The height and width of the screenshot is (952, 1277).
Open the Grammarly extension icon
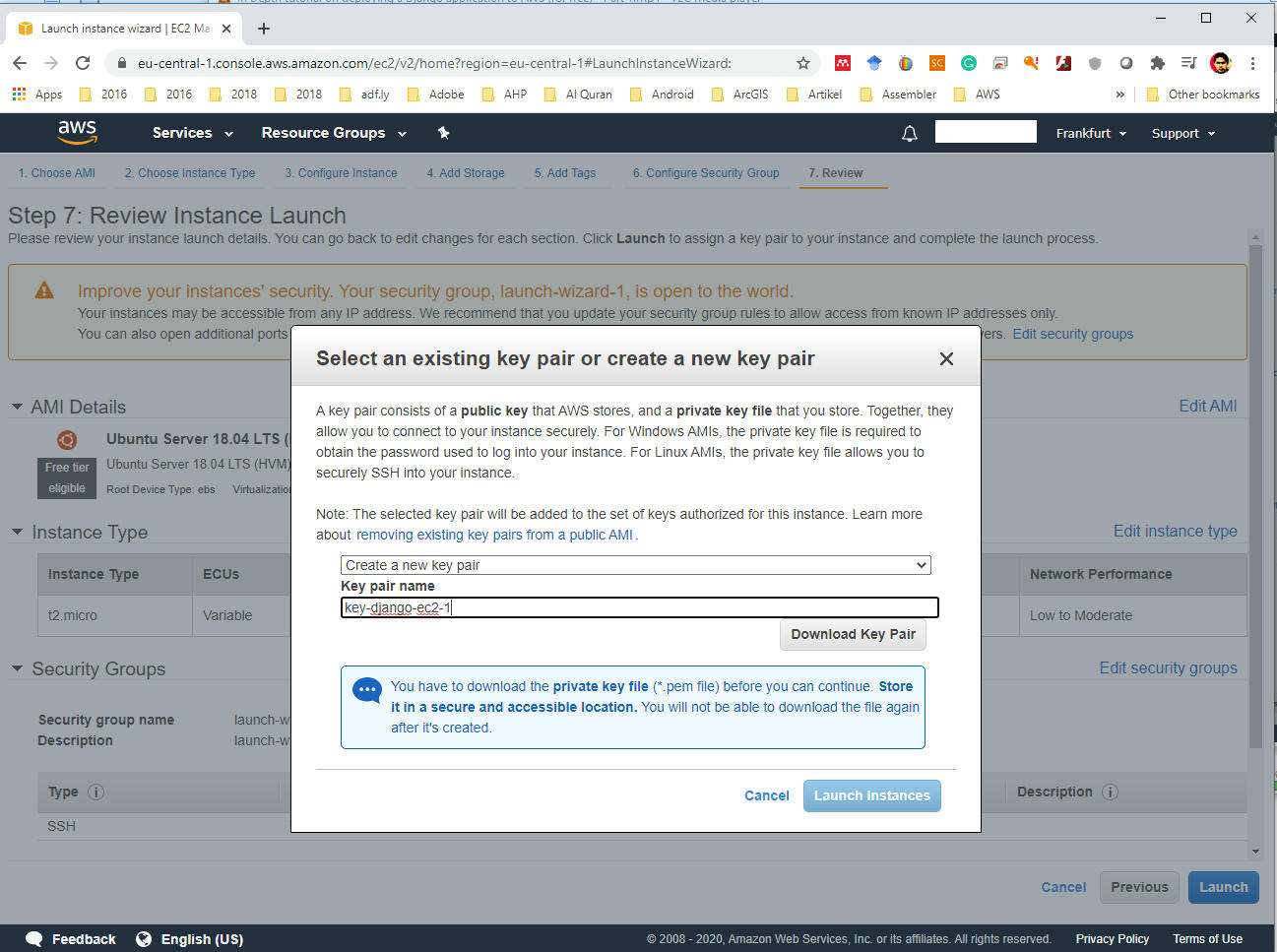(x=969, y=63)
